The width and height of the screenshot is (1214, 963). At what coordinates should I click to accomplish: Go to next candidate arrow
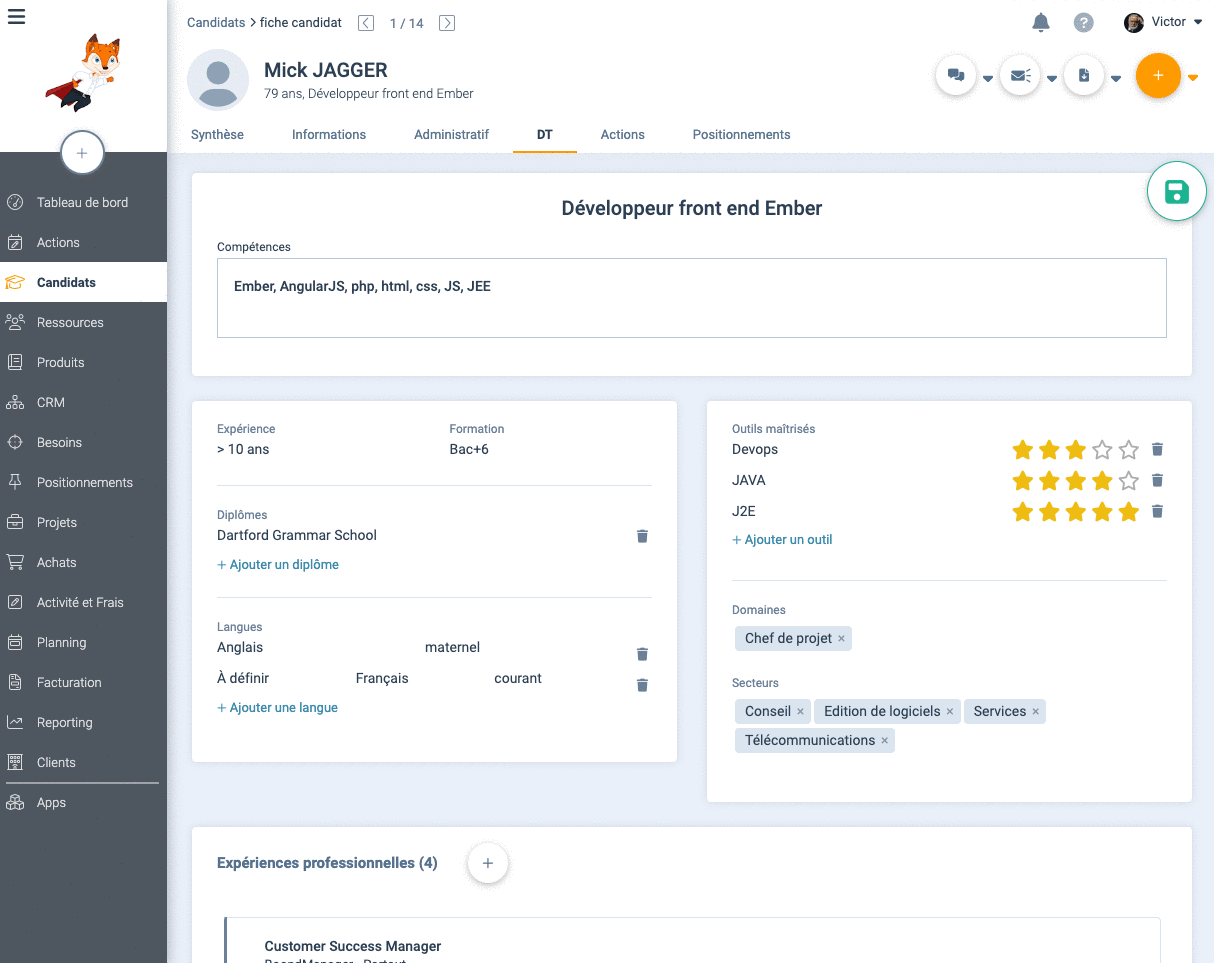[x=447, y=23]
